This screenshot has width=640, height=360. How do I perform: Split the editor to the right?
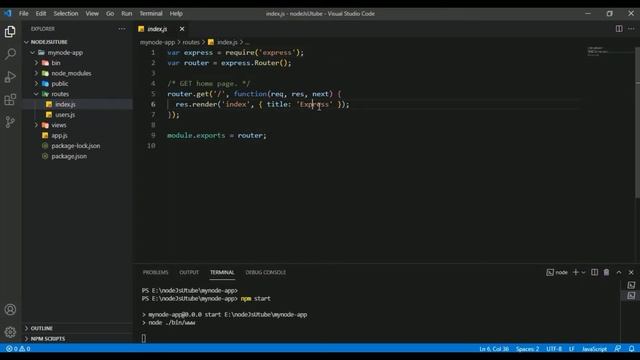[x=619, y=29]
